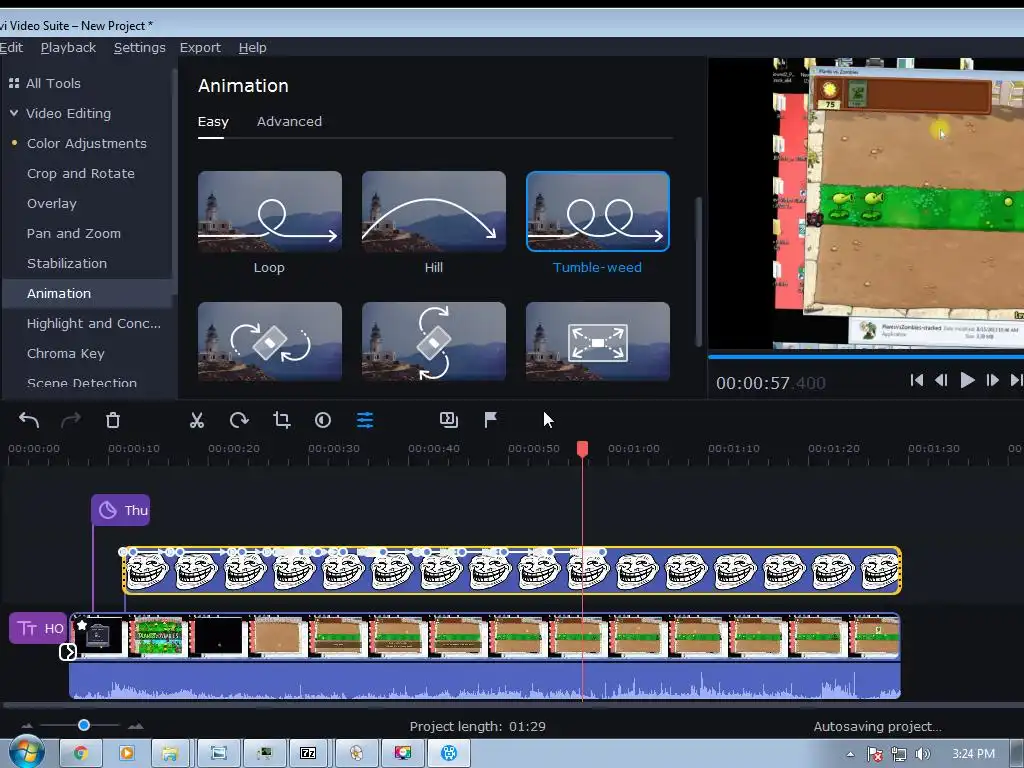Click the All Tools grid icon

click(x=14, y=83)
